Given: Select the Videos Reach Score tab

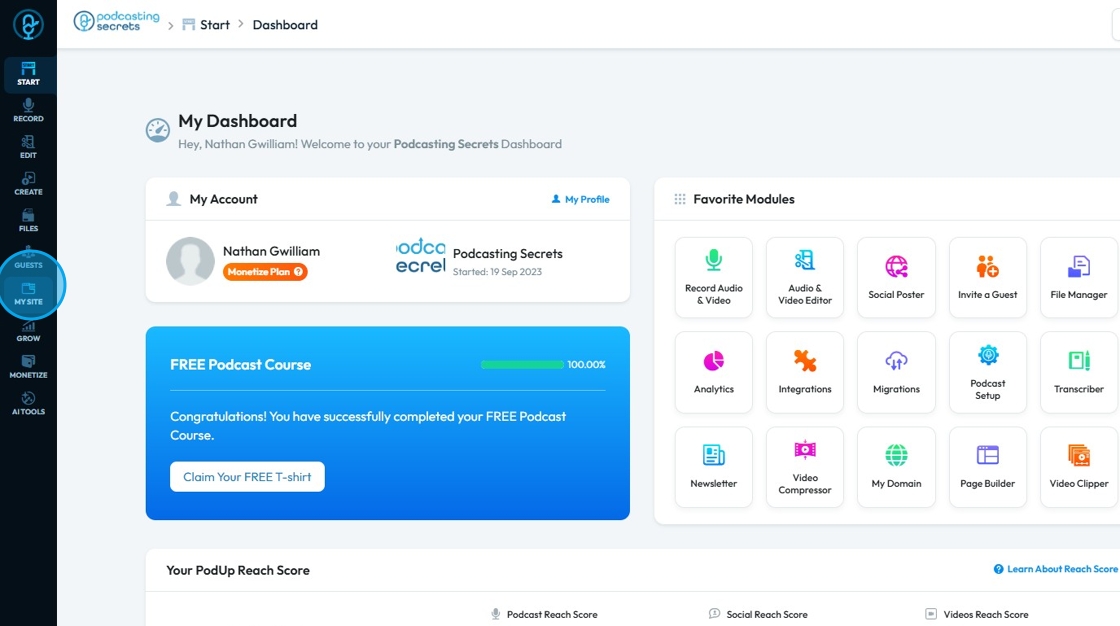Looking at the screenshot, I should pyautogui.click(x=977, y=615).
